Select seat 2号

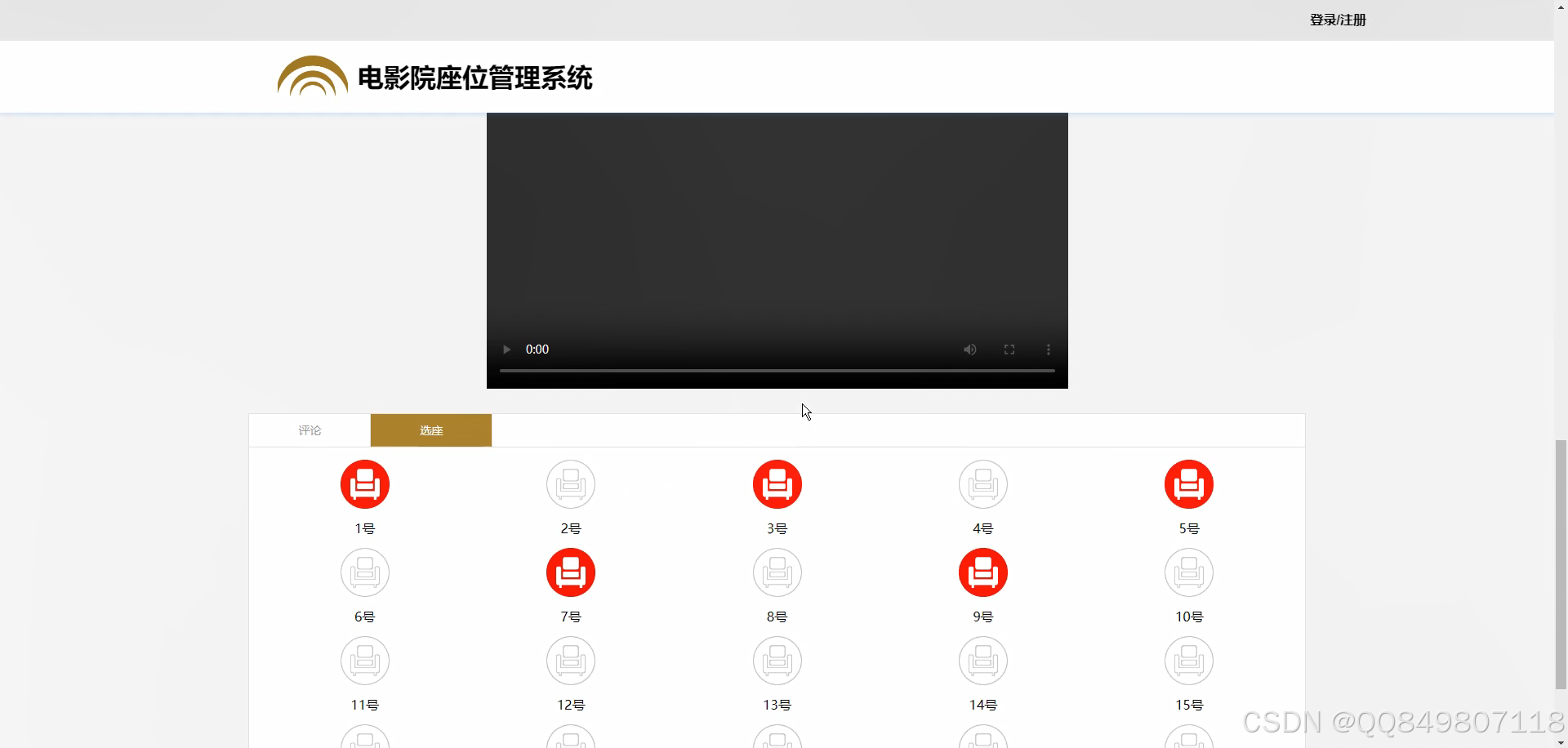(571, 483)
